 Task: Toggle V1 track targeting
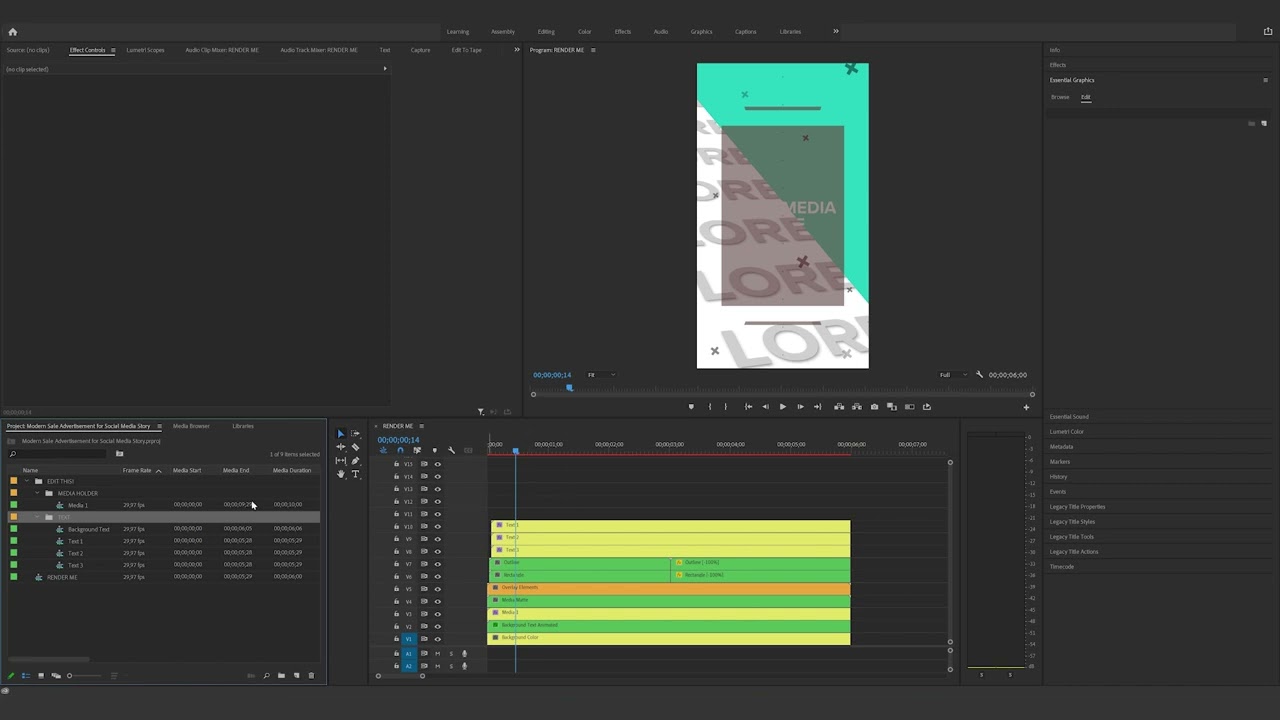(408, 639)
